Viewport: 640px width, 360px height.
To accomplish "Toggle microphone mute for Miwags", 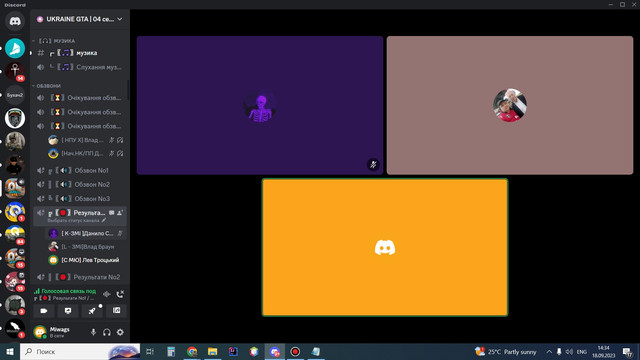I will click(x=93, y=332).
